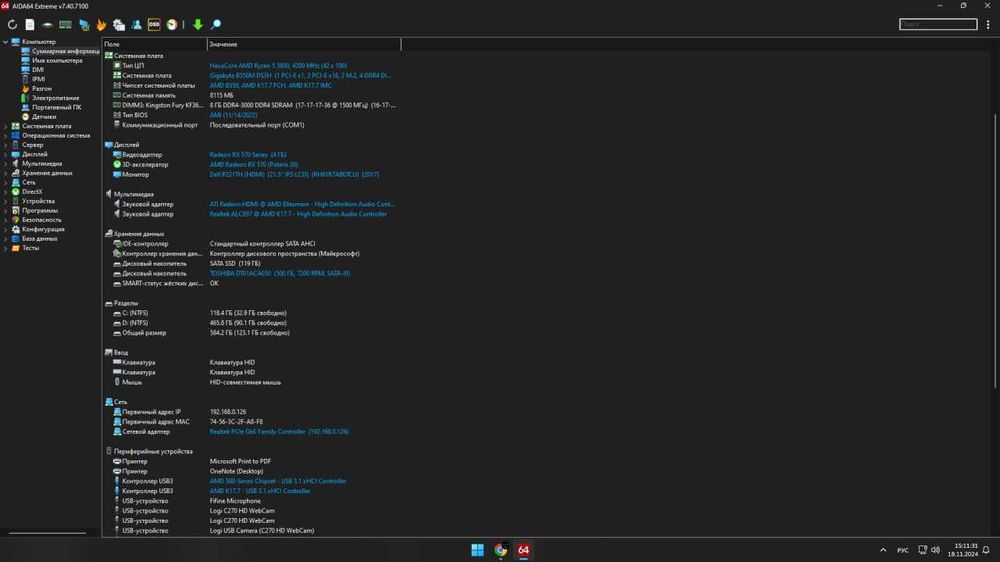Open the round gauge sensor icon
This screenshot has height=562, width=1000.
(x=172, y=25)
